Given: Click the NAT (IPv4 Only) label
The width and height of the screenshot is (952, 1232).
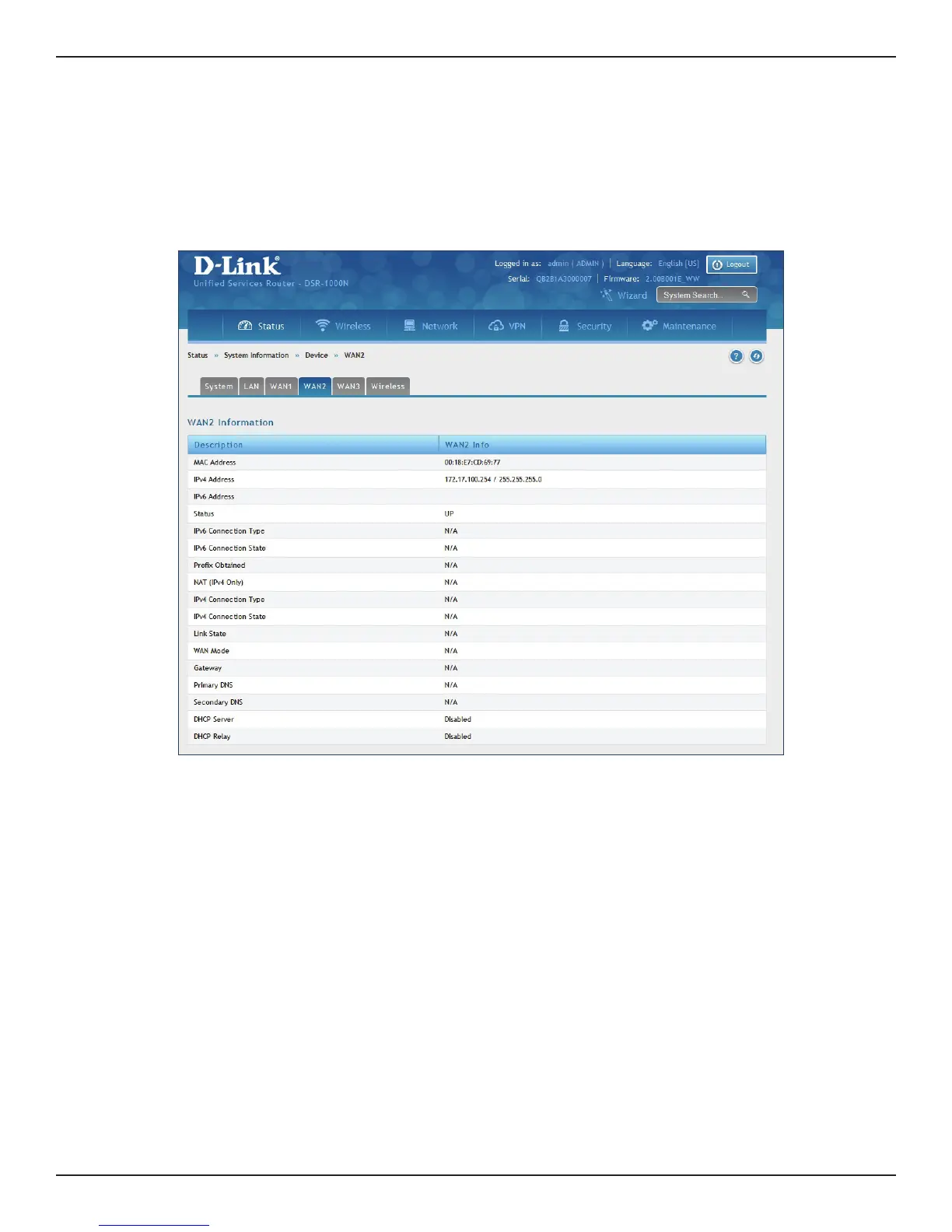Looking at the screenshot, I should tap(219, 583).
